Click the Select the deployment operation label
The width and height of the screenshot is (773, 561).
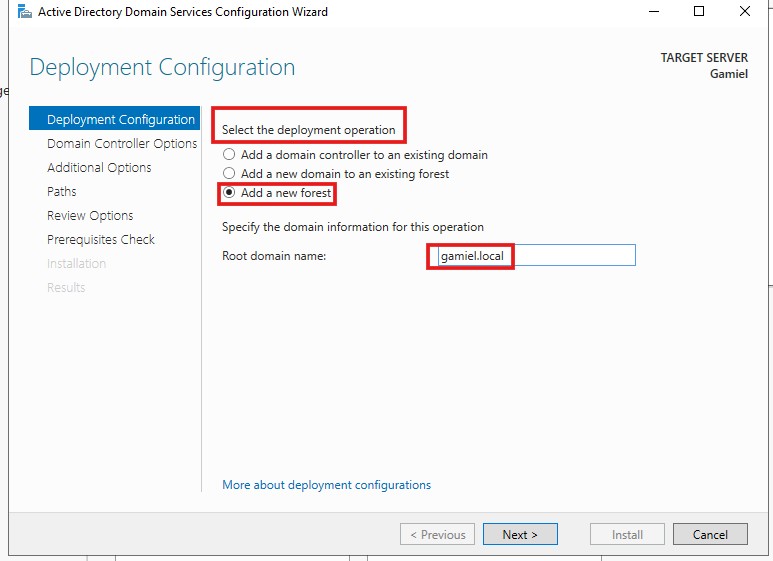click(x=309, y=130)
